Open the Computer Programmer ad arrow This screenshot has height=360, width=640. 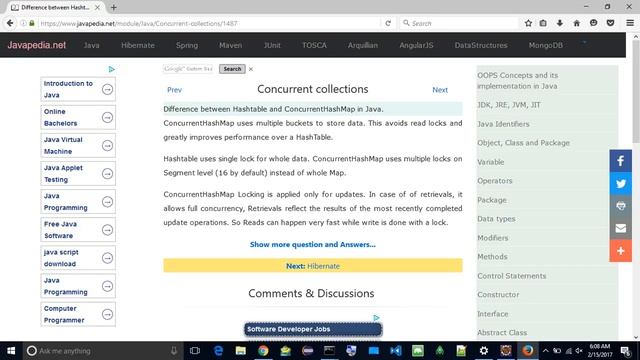[107, 314]
